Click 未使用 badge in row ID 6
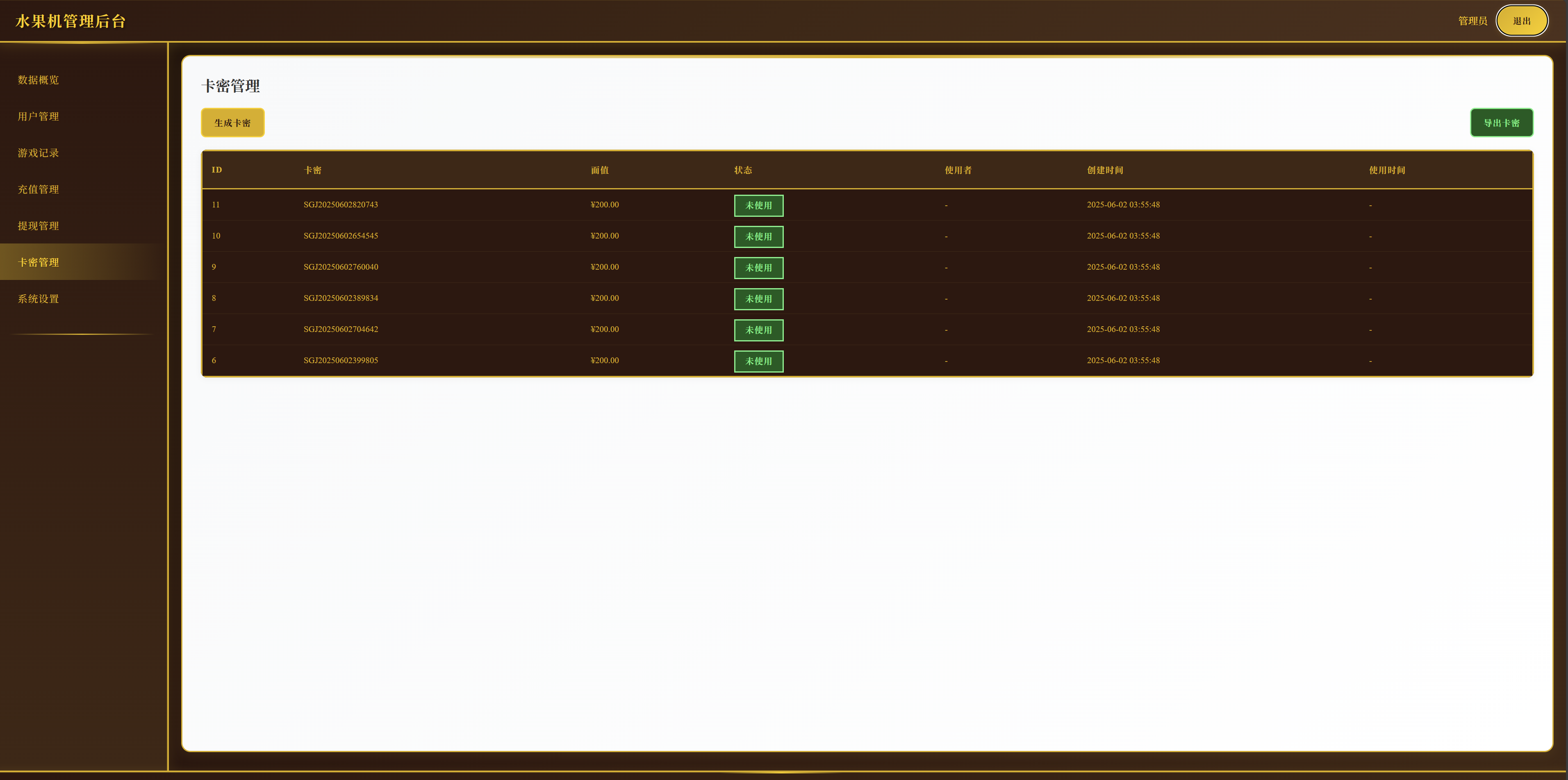This screenshot has height=780, width=1568. pyautogui.click(x=758, y=362)
